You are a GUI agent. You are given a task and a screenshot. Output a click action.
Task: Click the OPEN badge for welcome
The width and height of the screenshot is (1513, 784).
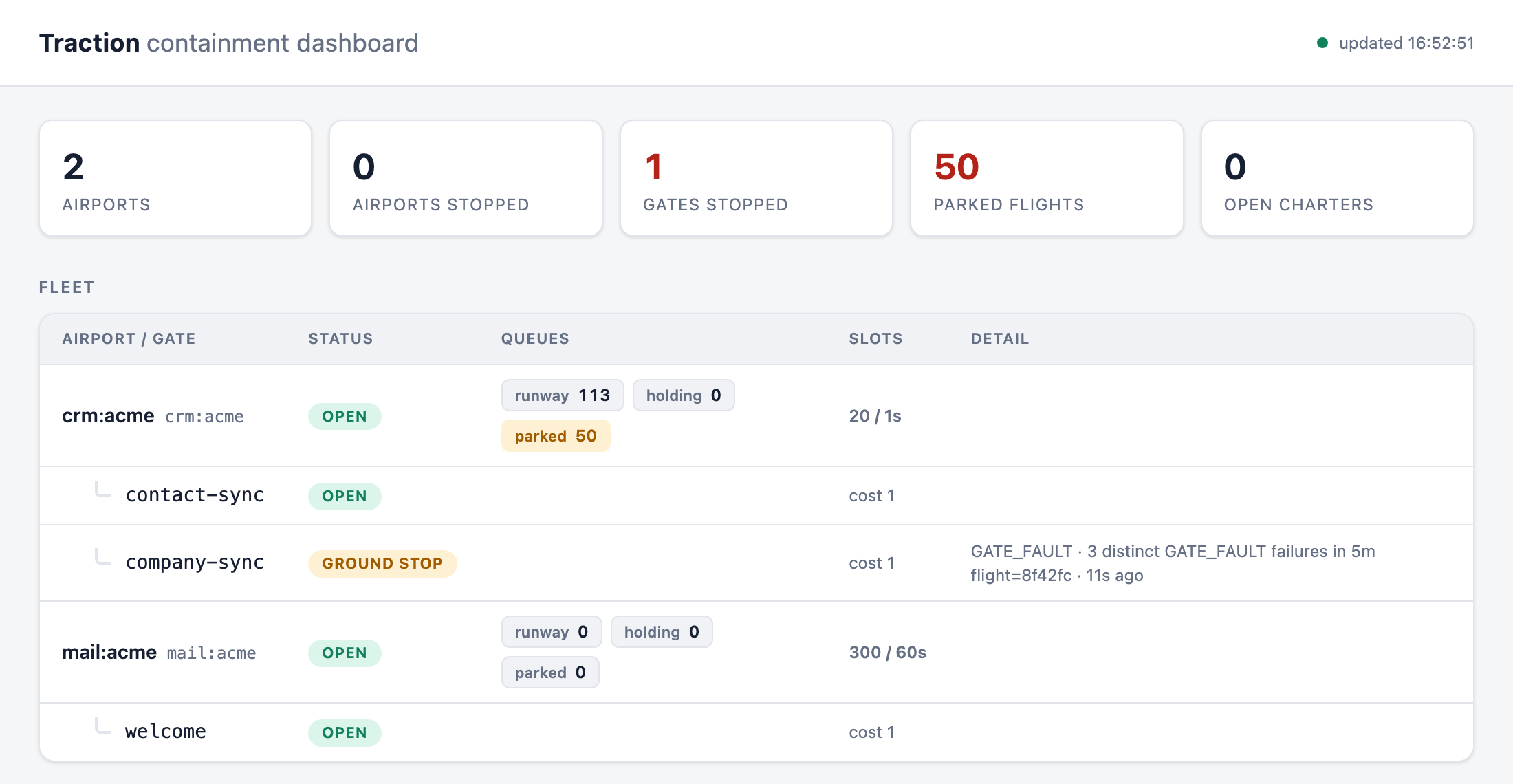345,733
